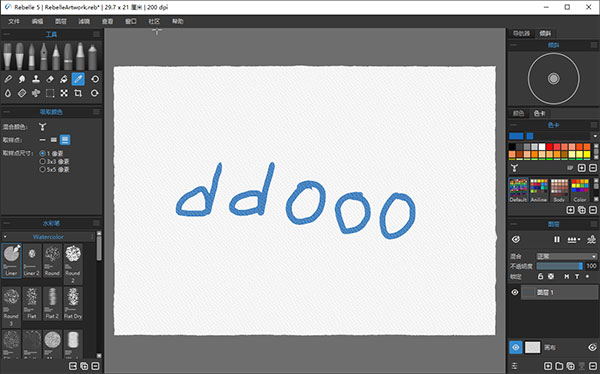This screenshot has height=374, width=600.
Task: Select the rectangular selection tool
Action: (x=50, y=93)
